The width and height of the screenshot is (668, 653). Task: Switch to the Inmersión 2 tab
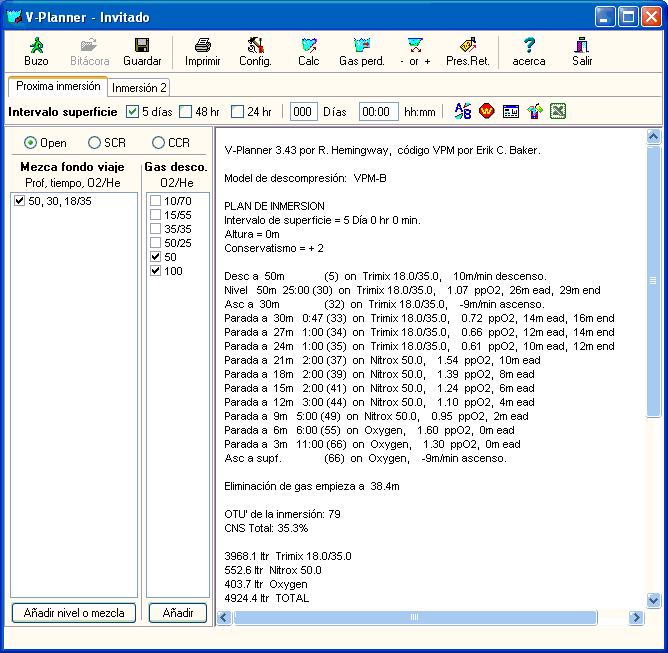click(x=139, y=88)
